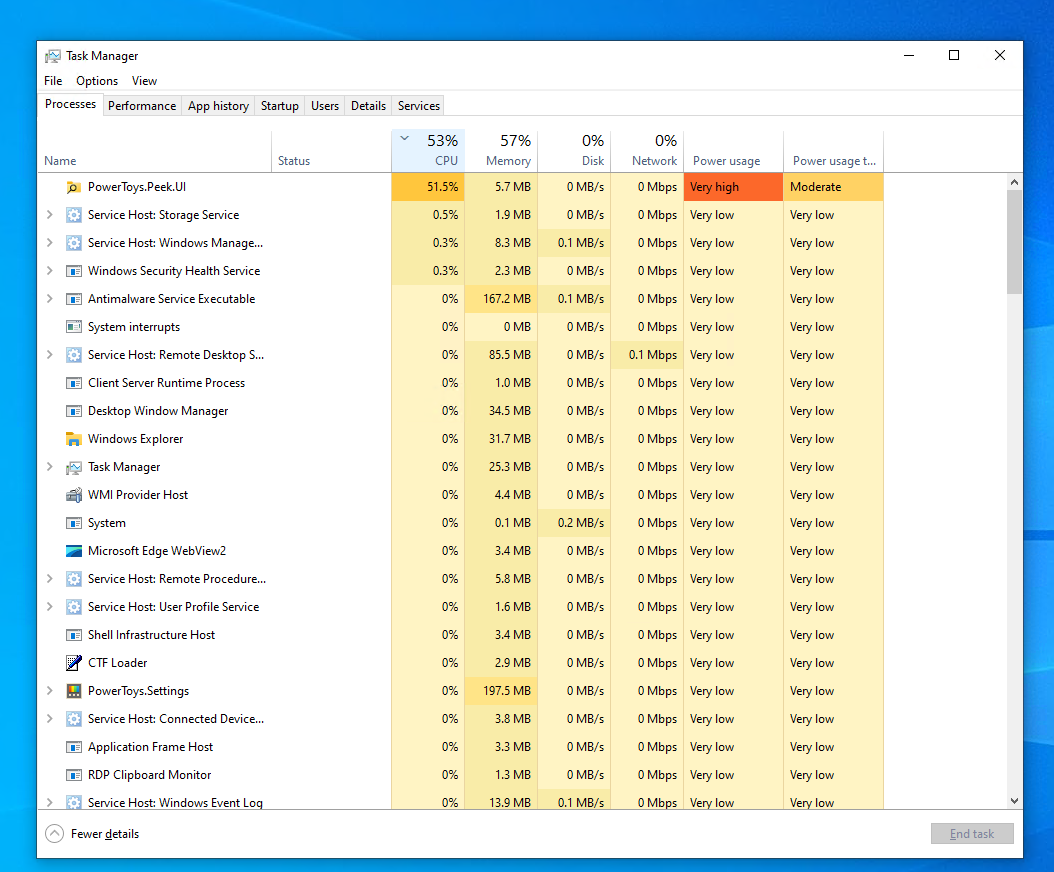The height and width of the screenshot is (872, 1054).
Task: Expand the Service Host: Remote Desktop entry
Action: point(47,354)
